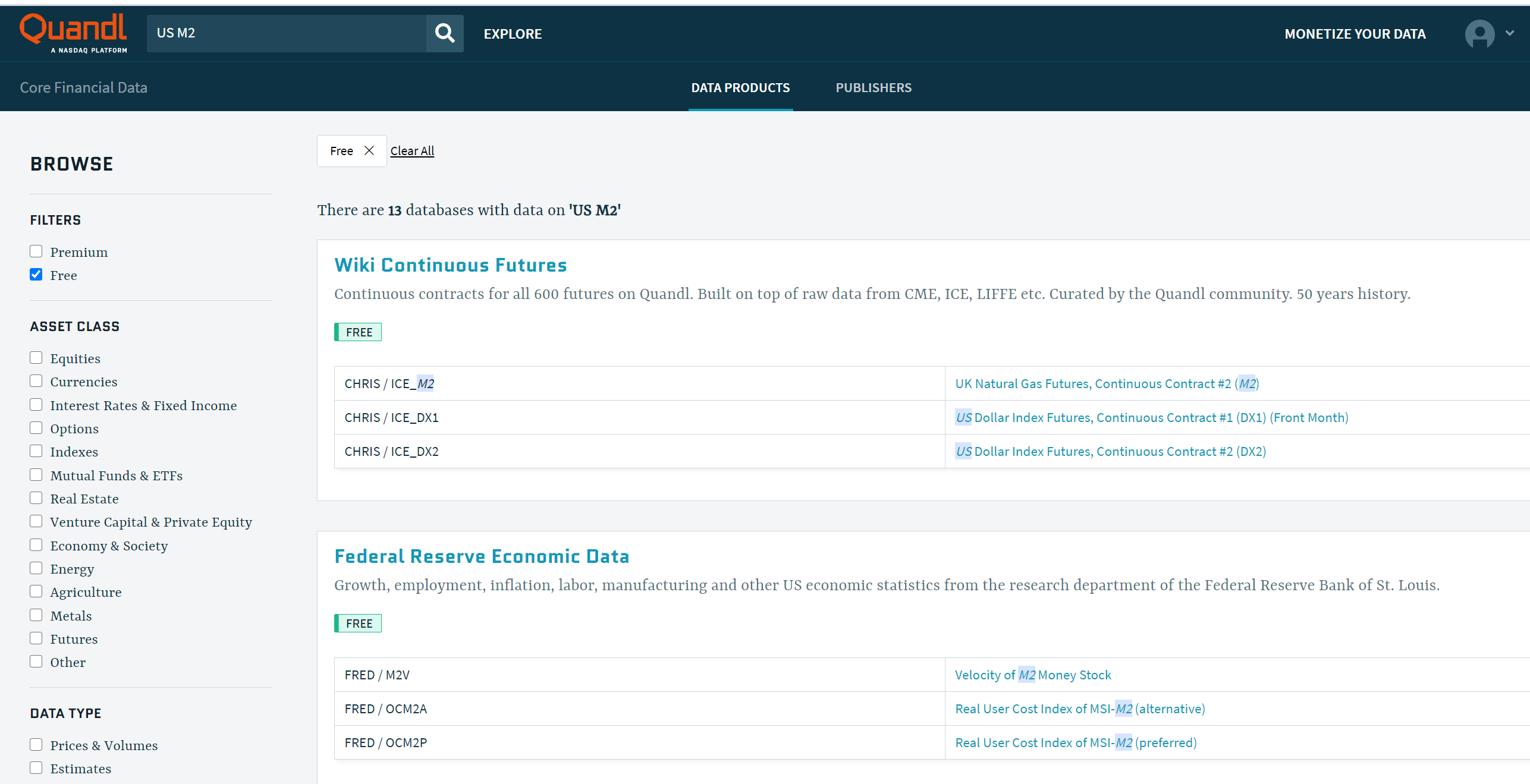Click the search magnifier icon
The width and height of the screenshot is (1530, 784).
point(444,33)
